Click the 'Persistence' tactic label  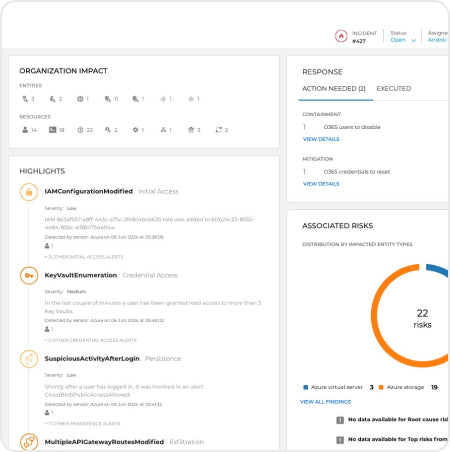163,359
